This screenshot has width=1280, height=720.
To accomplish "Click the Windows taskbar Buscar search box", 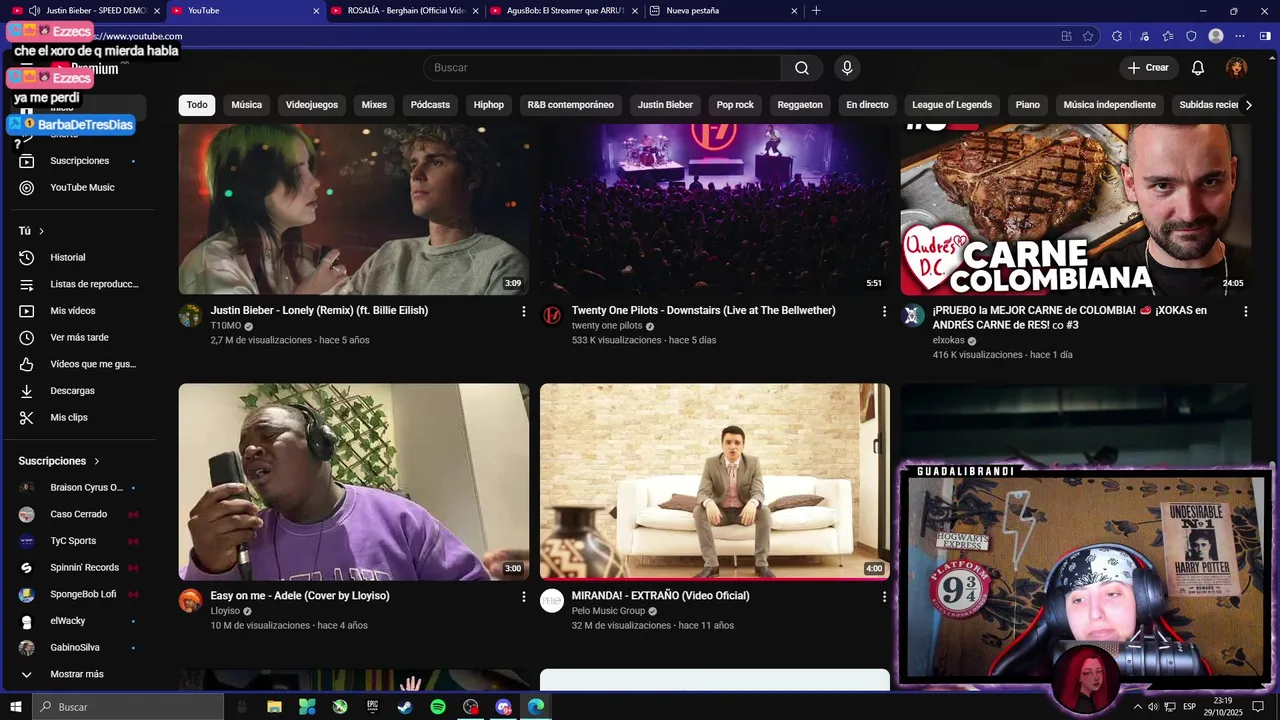I will pyautogui.click(x=128, y=707).
